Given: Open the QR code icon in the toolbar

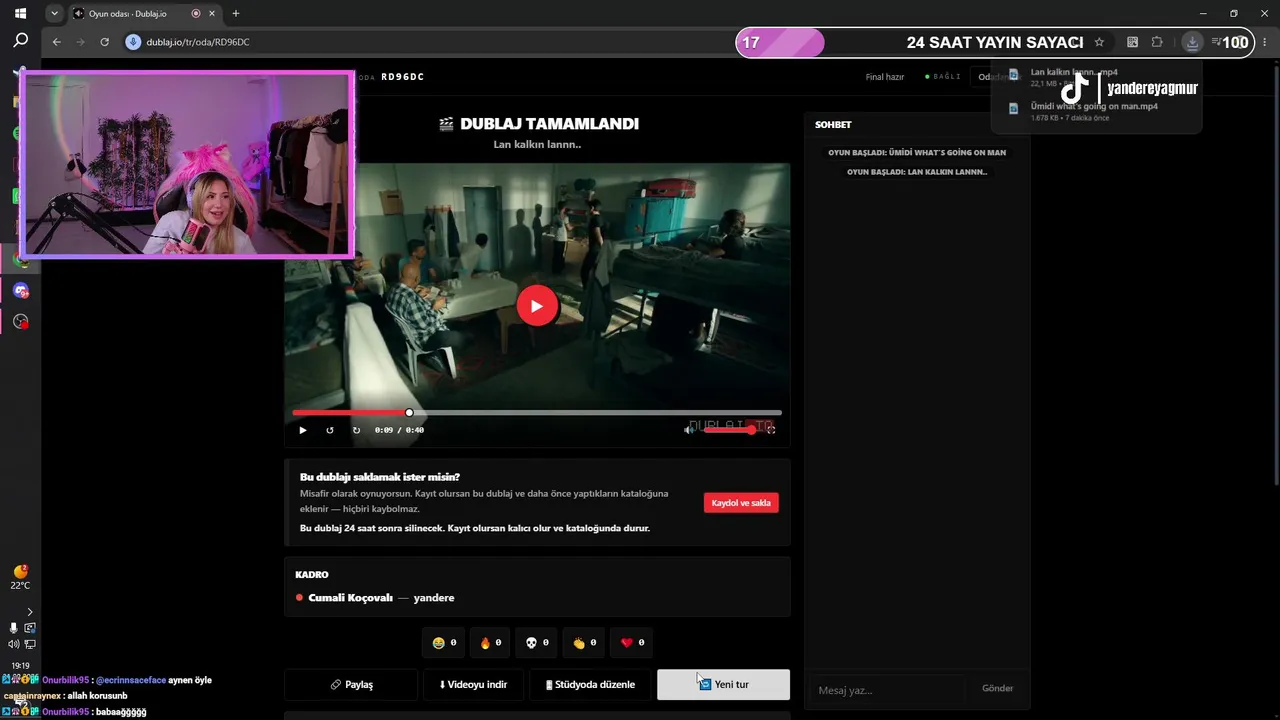Looking at the screenshot, I should coord(1132,42).
